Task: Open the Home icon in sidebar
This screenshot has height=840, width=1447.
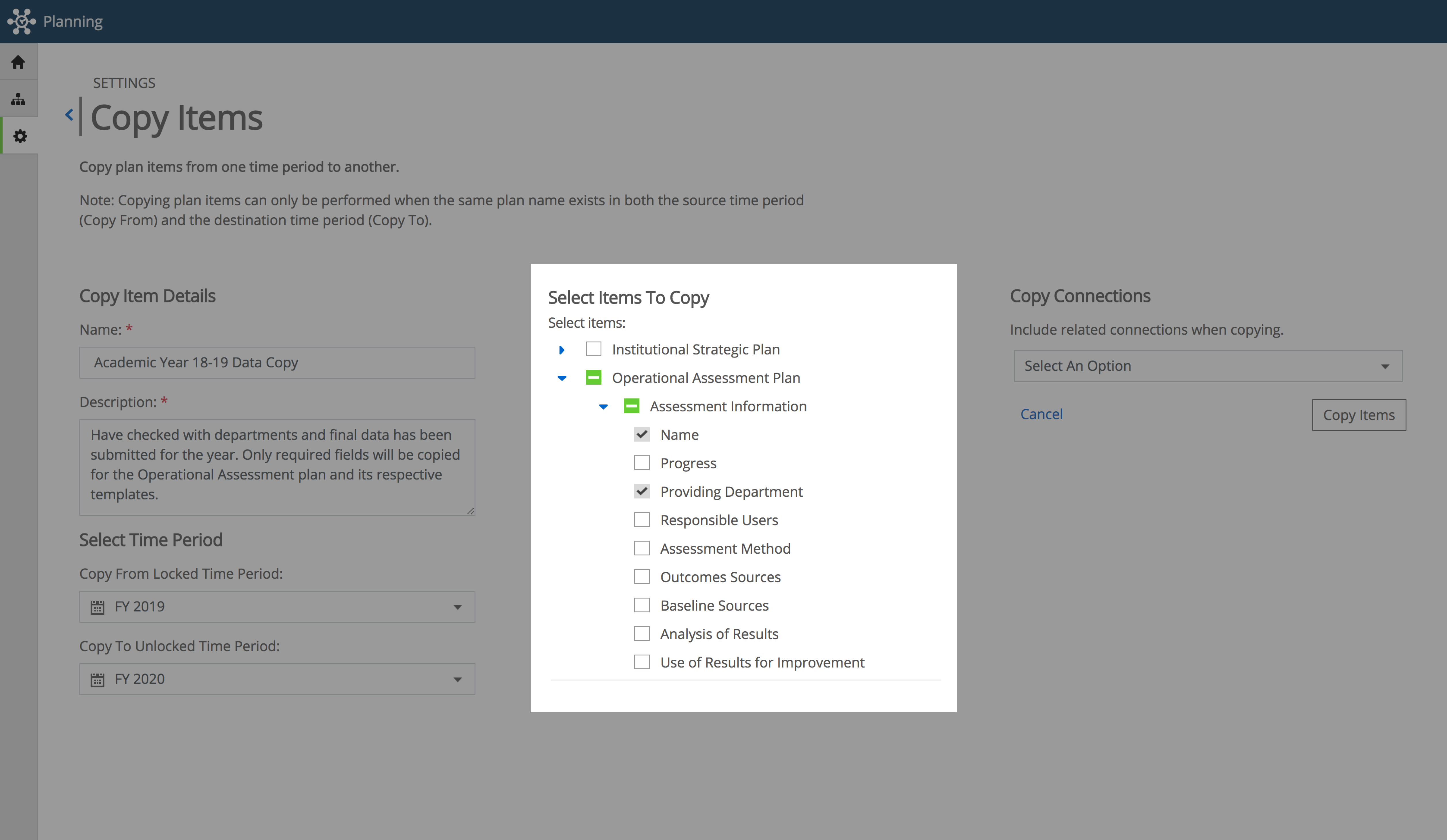Action: (18, 62)
